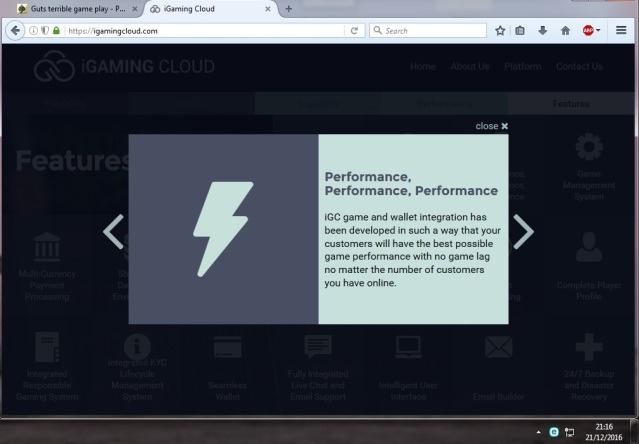Bookmark this page with the star icon

point(500,31)
